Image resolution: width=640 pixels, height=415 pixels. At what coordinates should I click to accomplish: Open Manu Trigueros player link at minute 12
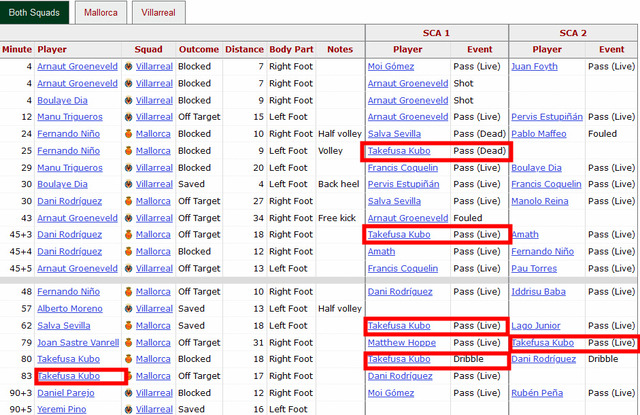pos(70,117)
